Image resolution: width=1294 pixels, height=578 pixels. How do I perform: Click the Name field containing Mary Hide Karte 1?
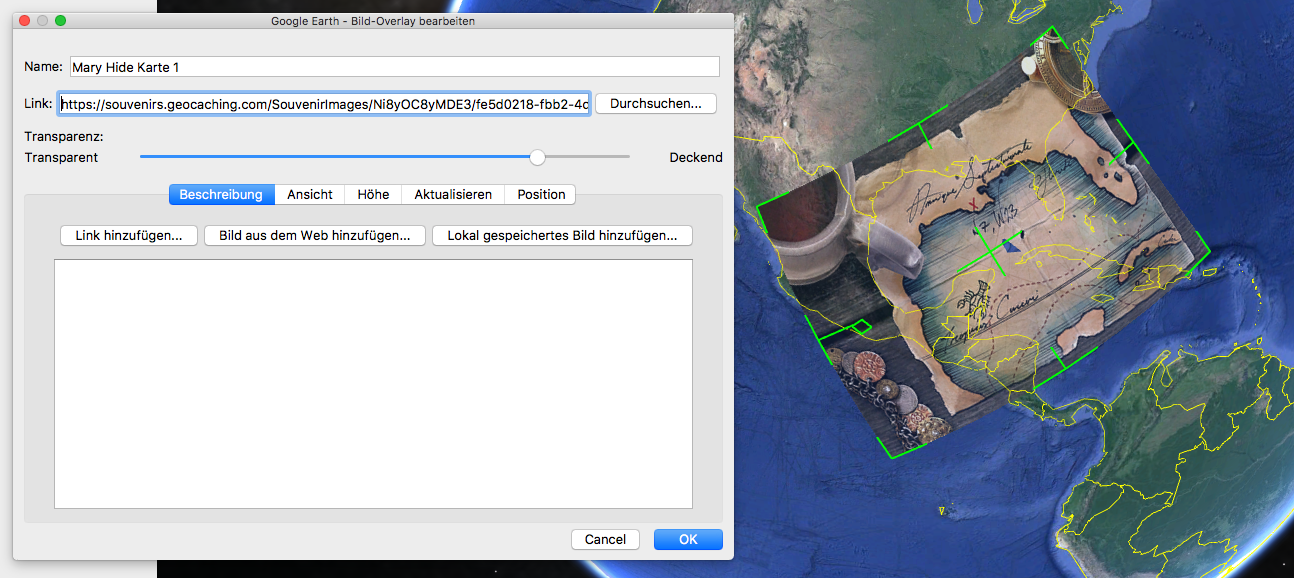pyautogui.click(x=394, y=67)
